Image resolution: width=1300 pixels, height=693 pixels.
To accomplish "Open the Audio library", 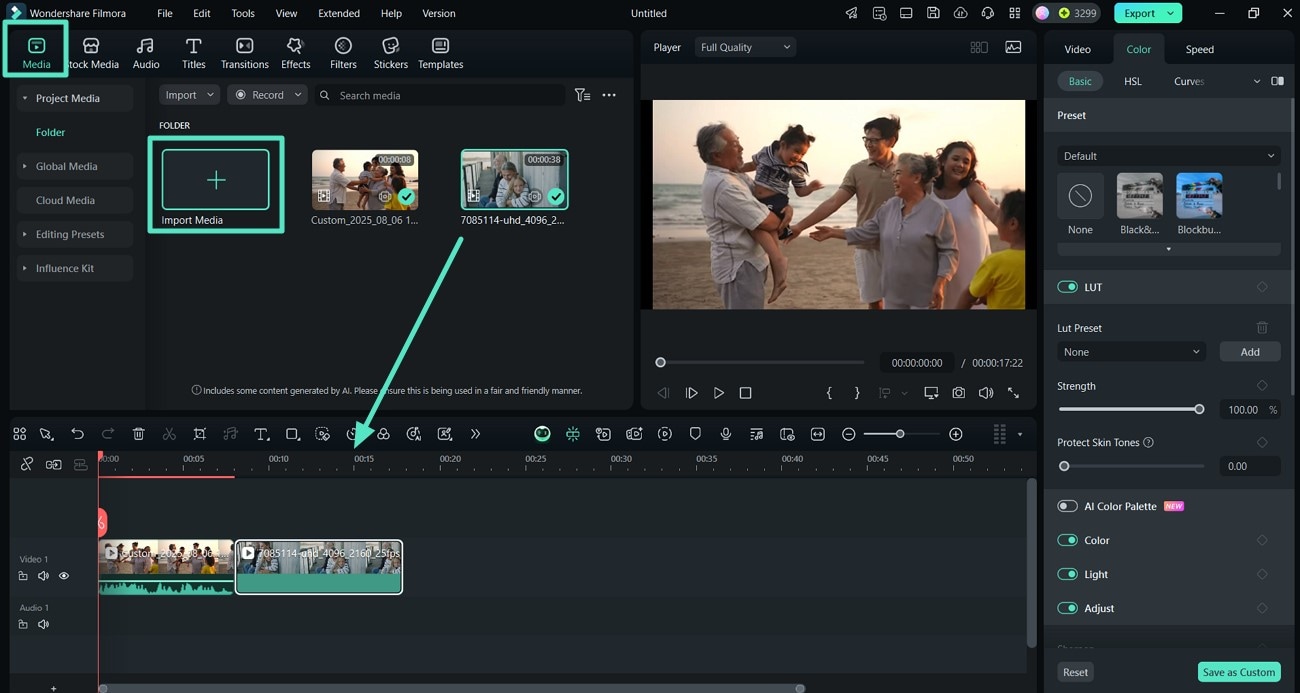I will [x=146, y=53].
